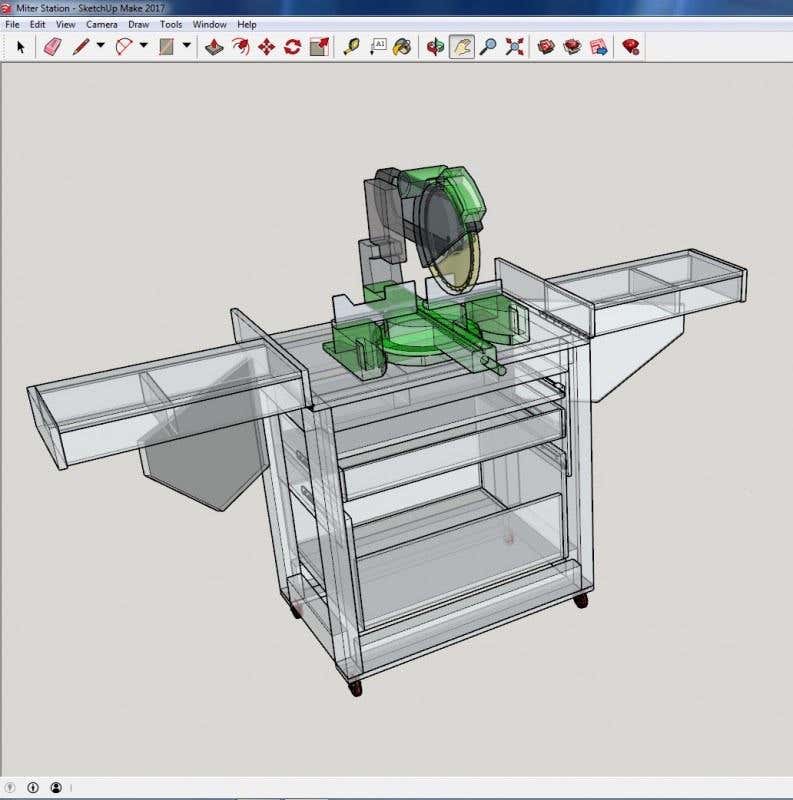Open the Shape tool dropdown arrow
This screenshot has height=800, width=793.
tap(187, 46)
